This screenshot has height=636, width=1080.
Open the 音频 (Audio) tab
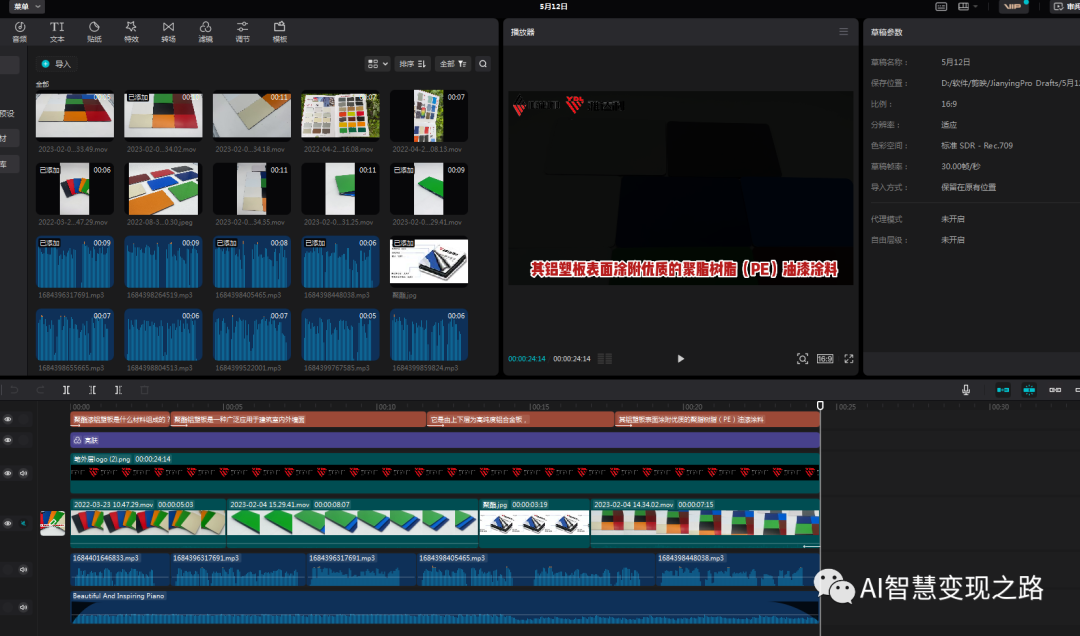19,32
